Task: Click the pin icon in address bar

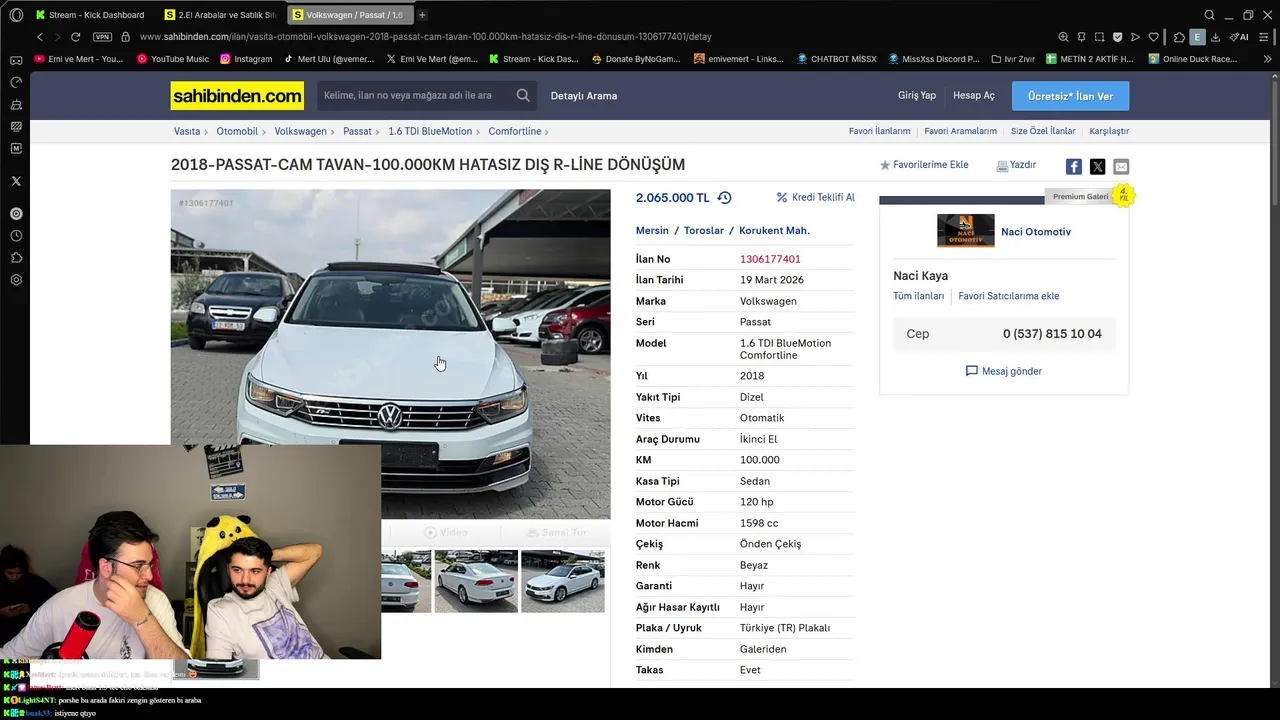Action: [1081, 37]
